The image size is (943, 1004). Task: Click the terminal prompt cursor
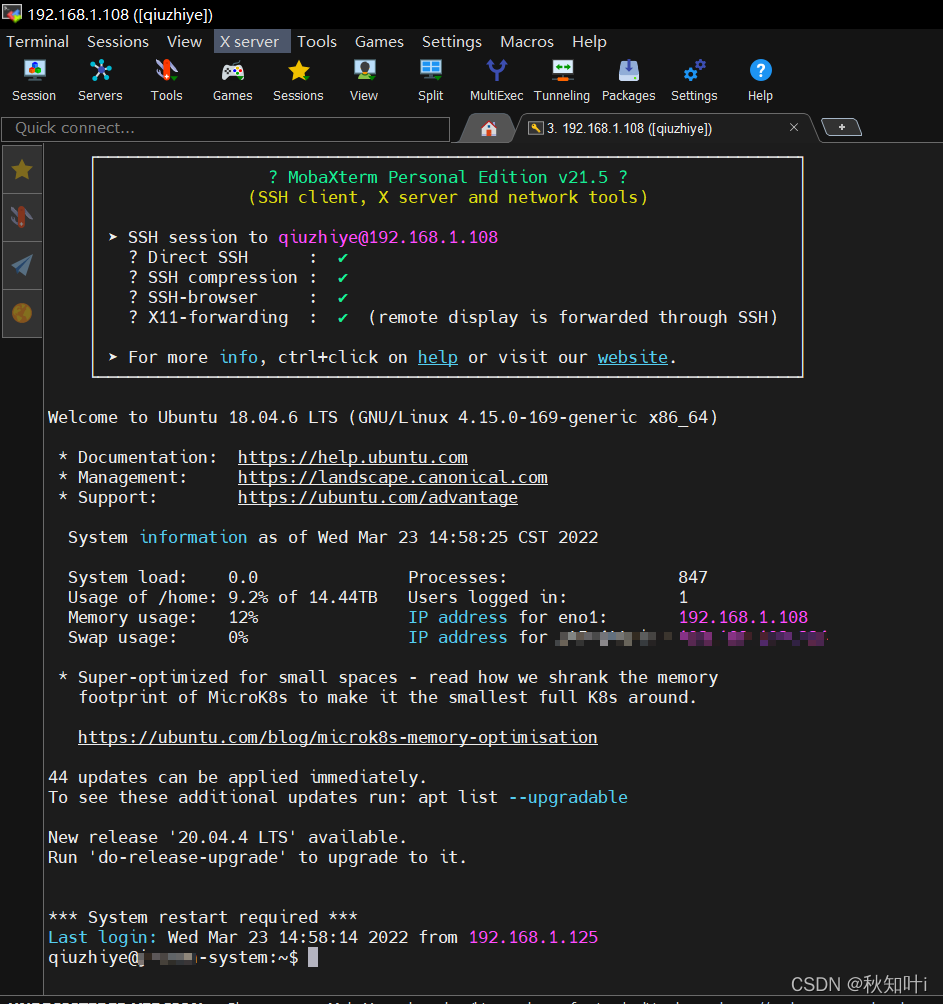point(313,957)
